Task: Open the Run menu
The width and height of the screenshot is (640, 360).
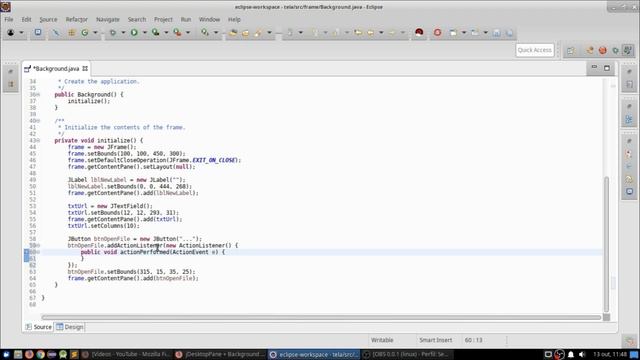Action: 186,19
